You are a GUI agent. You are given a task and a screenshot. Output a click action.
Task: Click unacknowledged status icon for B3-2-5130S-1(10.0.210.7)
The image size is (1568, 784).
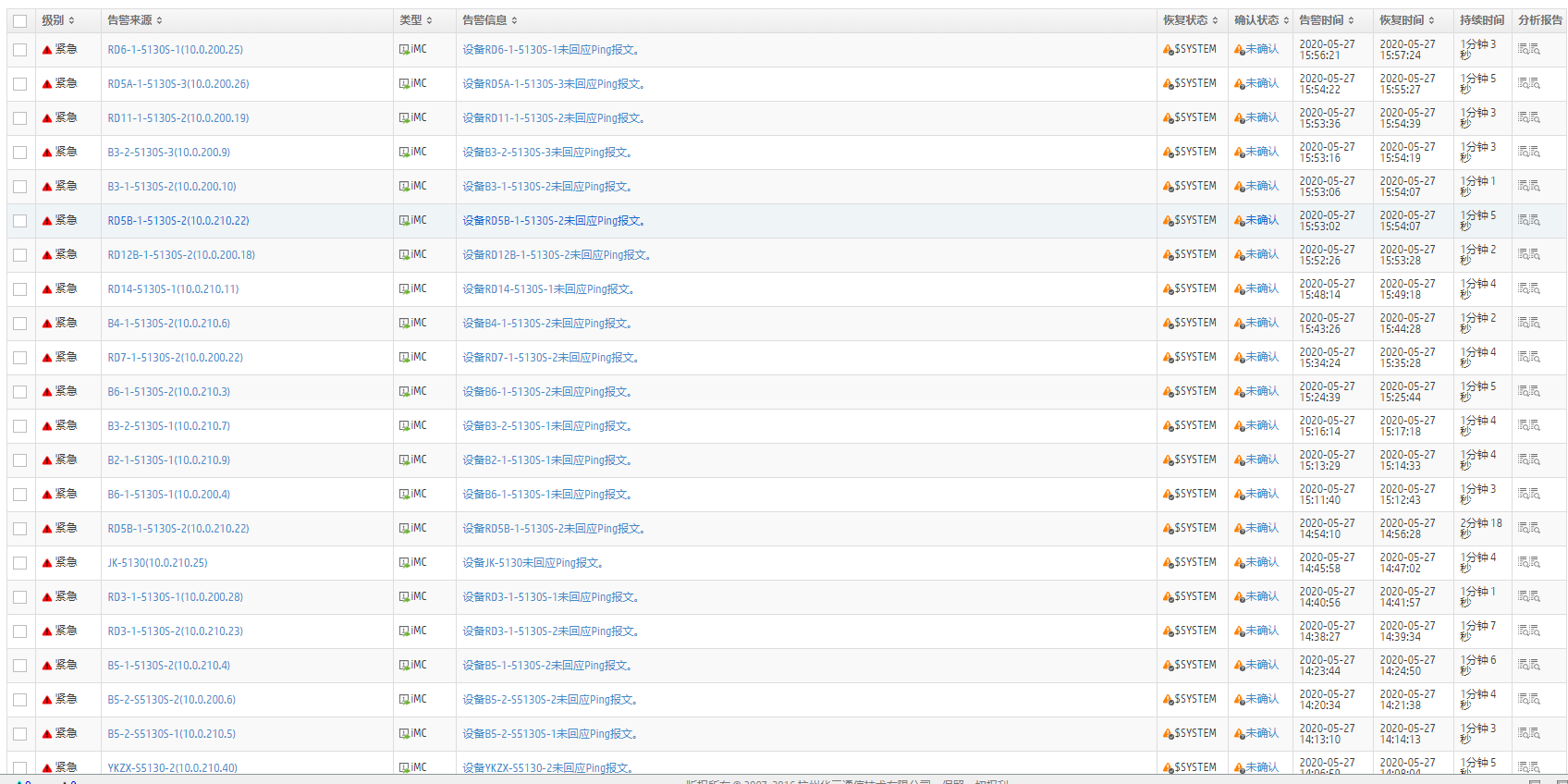click(x=1239, y=426)
